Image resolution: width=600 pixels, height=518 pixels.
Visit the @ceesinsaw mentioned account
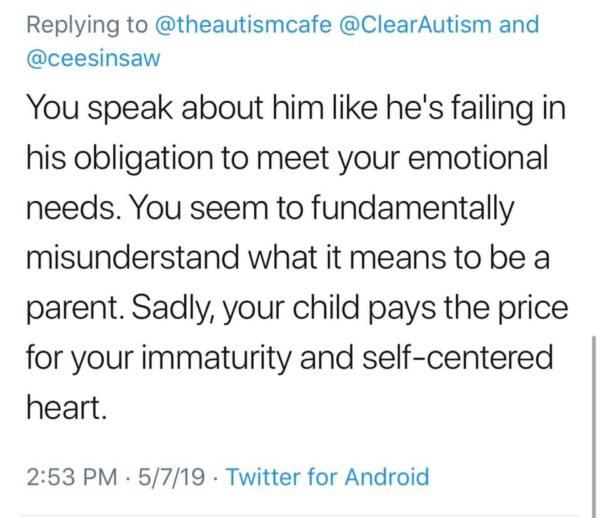[x=93, y=59]
